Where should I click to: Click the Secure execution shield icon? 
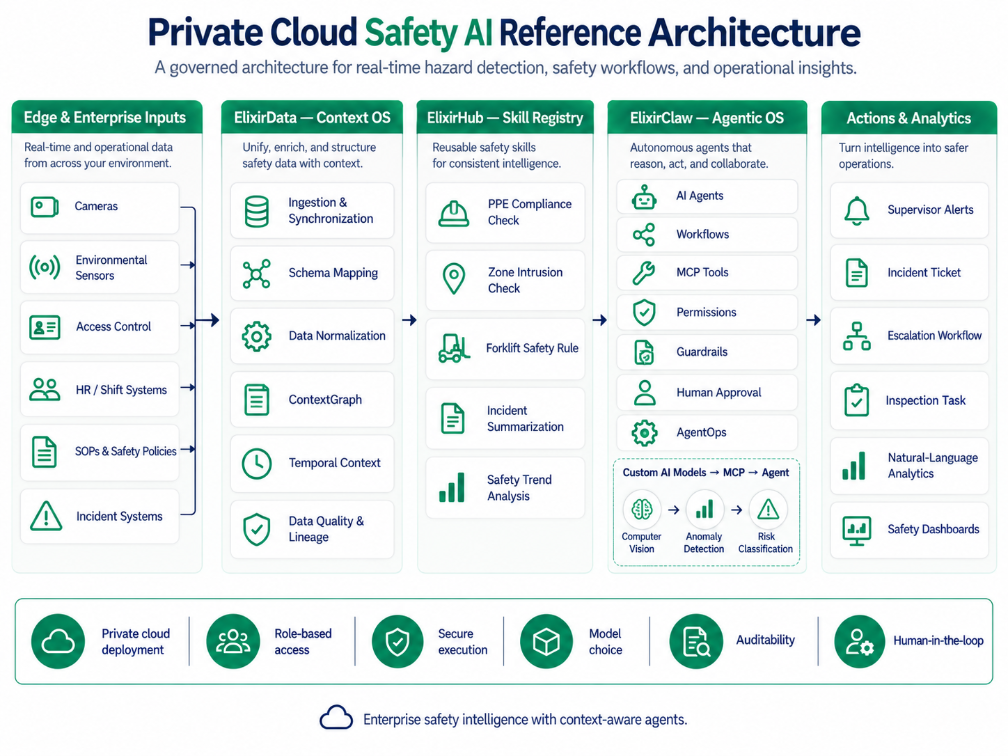[x=397, y=641]
